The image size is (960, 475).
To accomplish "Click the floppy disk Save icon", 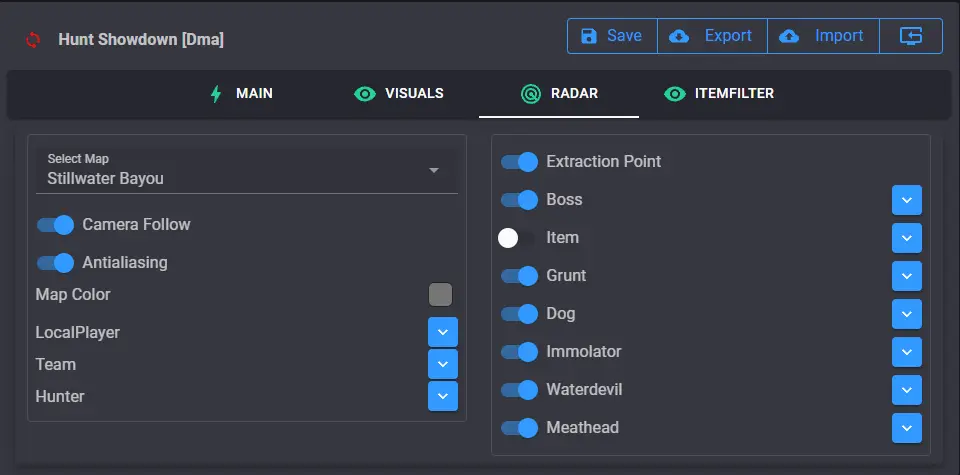I will click(588, 36).
